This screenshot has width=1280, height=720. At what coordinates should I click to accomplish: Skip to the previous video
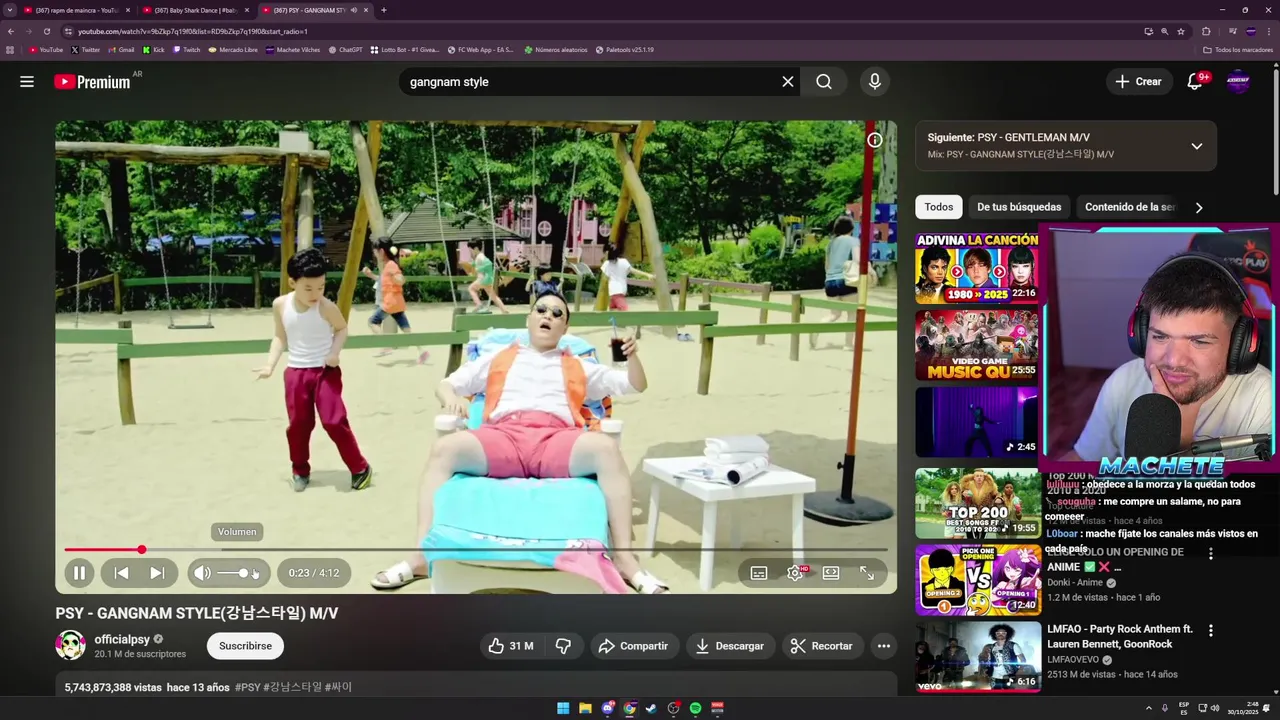click(x=121, y=573)
